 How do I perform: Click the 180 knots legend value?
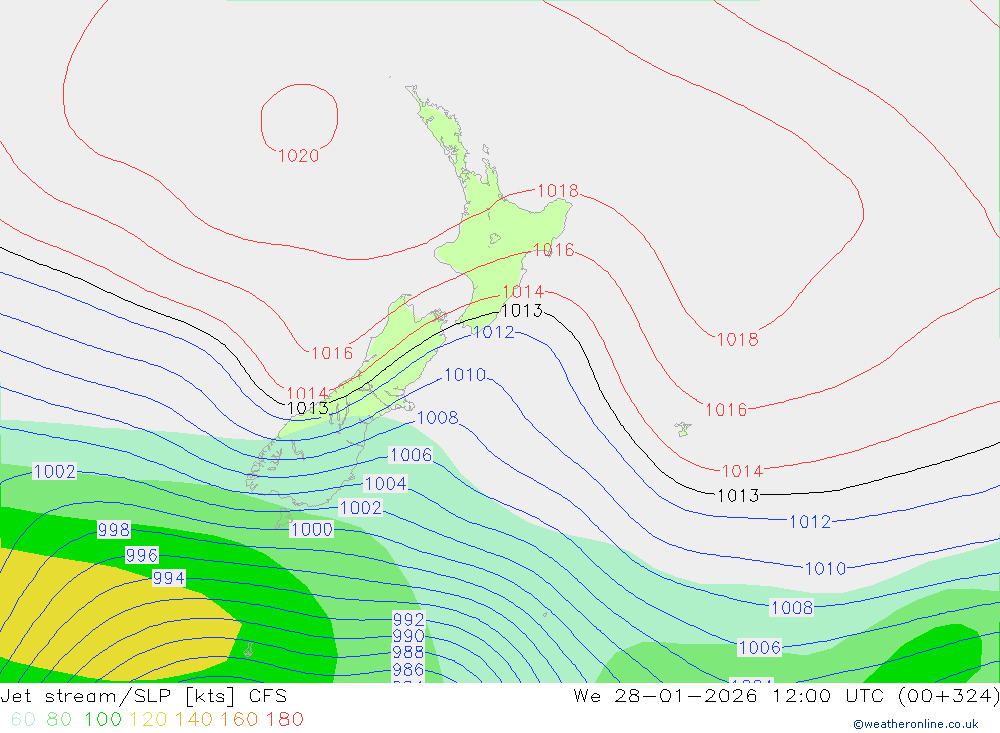(x=284, y=719)
